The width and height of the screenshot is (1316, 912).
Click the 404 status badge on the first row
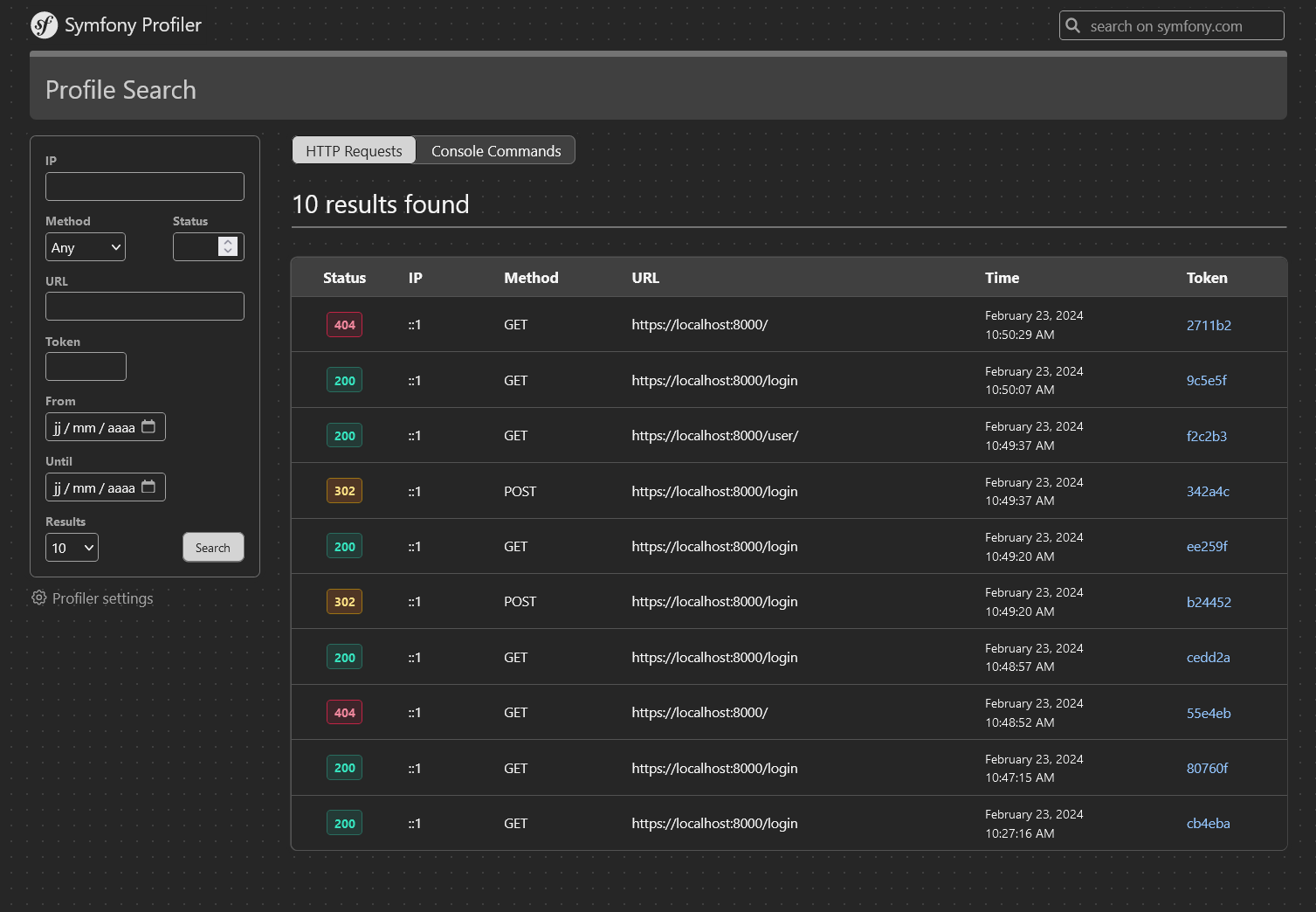point(344,324)
